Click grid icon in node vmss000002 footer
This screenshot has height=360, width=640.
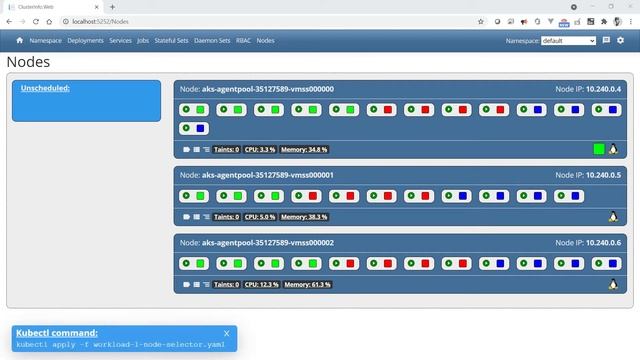coord(196,284)
